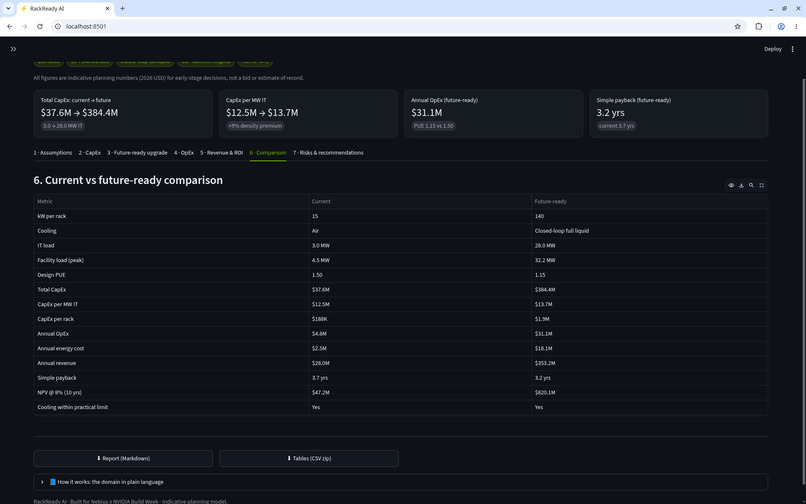Click the section 6 comparison heading

[x=128, y=180]
